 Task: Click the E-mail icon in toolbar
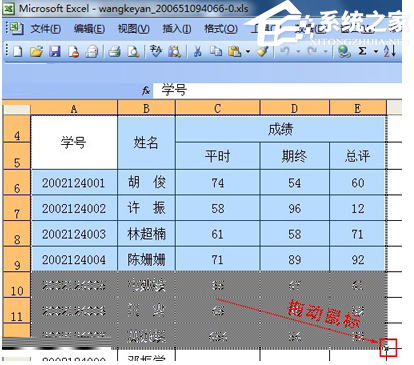coord(92,52)
